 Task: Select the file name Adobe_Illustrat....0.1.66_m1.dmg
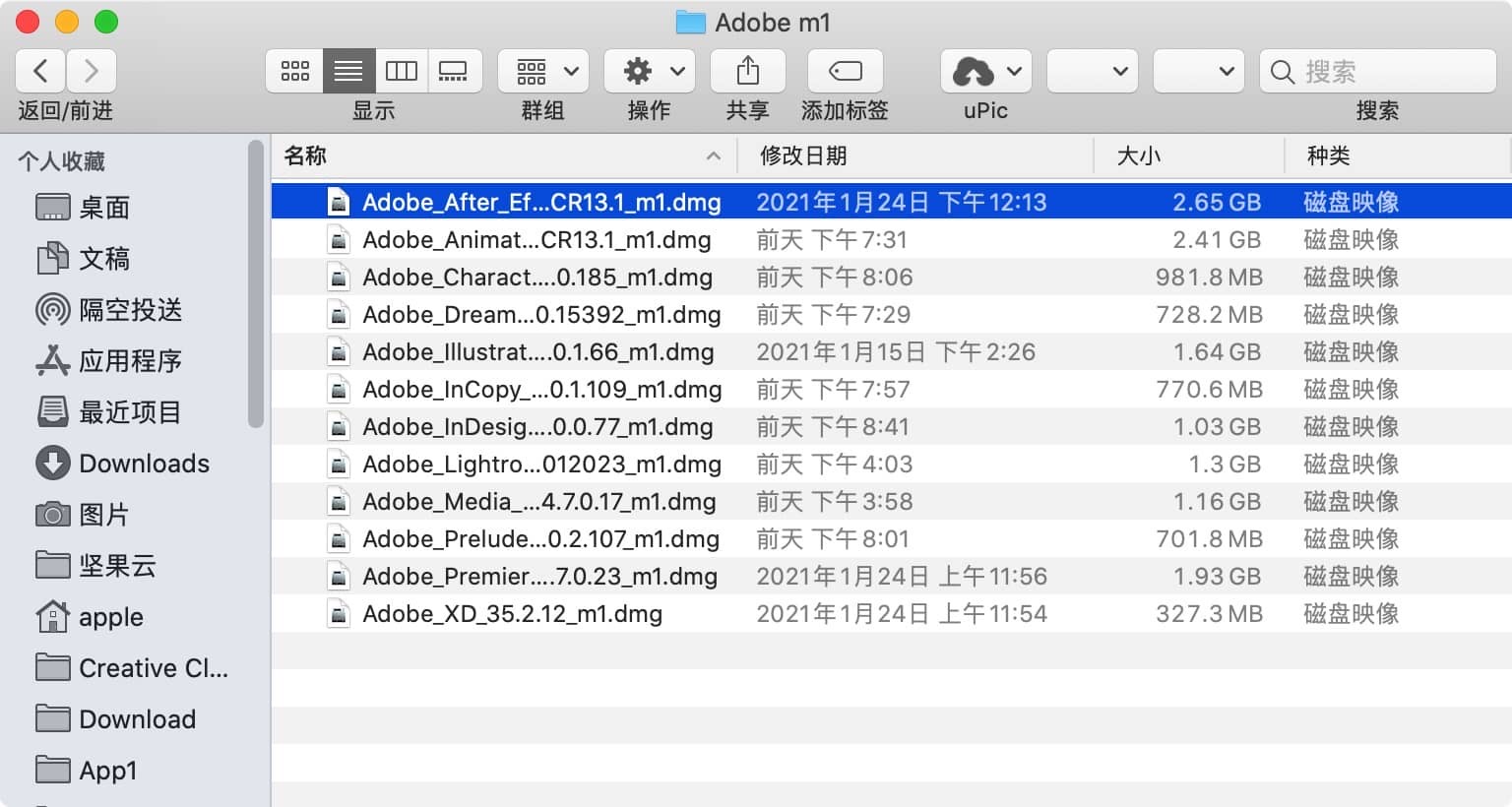[538, 351]
